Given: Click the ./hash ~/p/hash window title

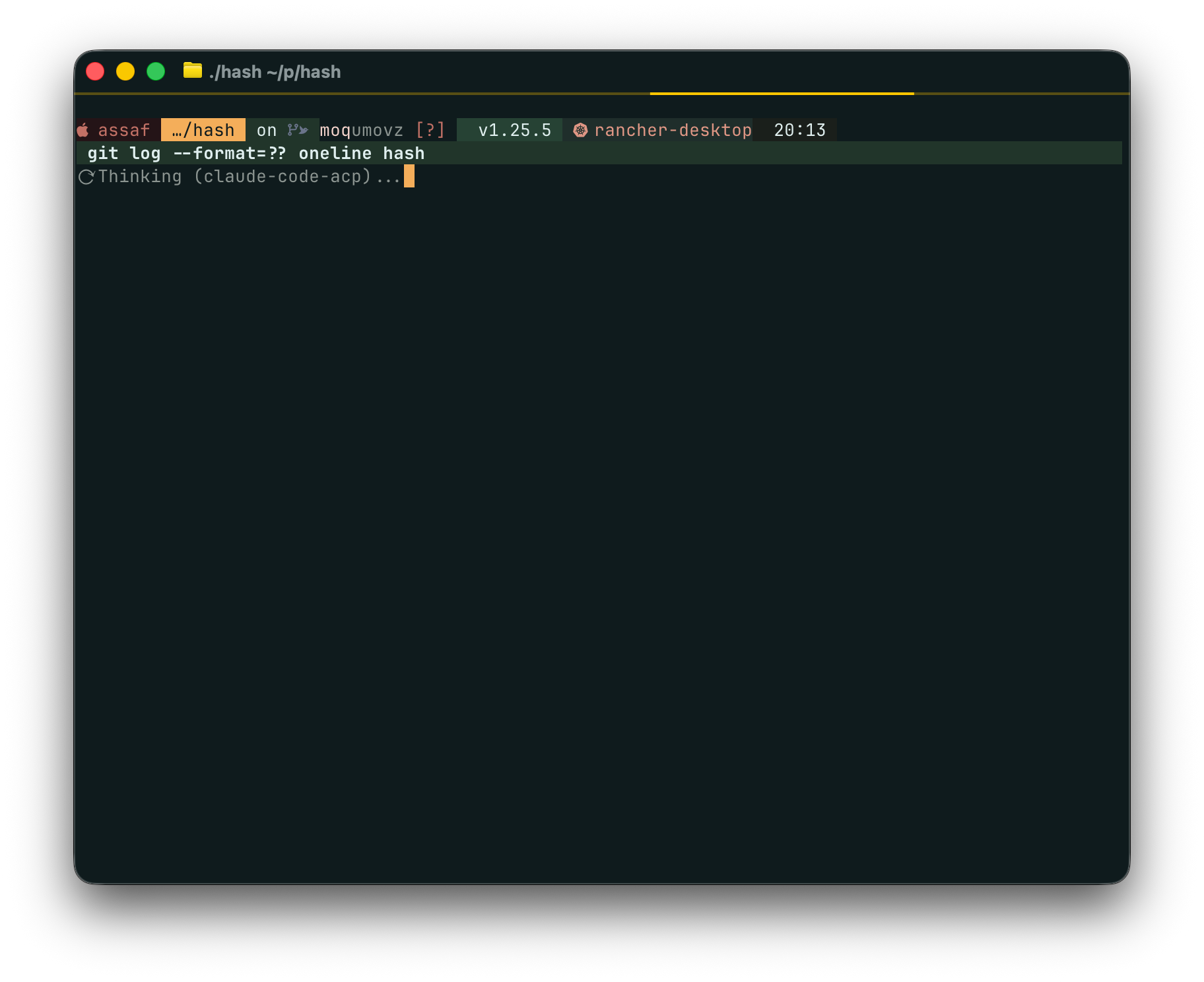Looking at the screenshot, I should click(x=275, y=72).
